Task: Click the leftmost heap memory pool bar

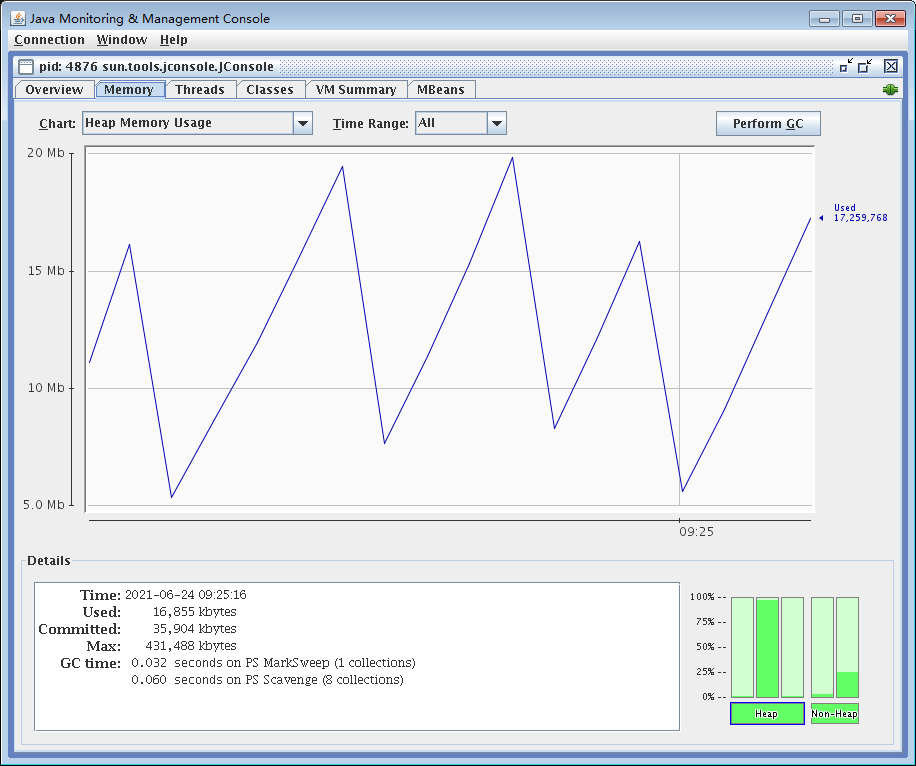Action: [x=742, y=647]
